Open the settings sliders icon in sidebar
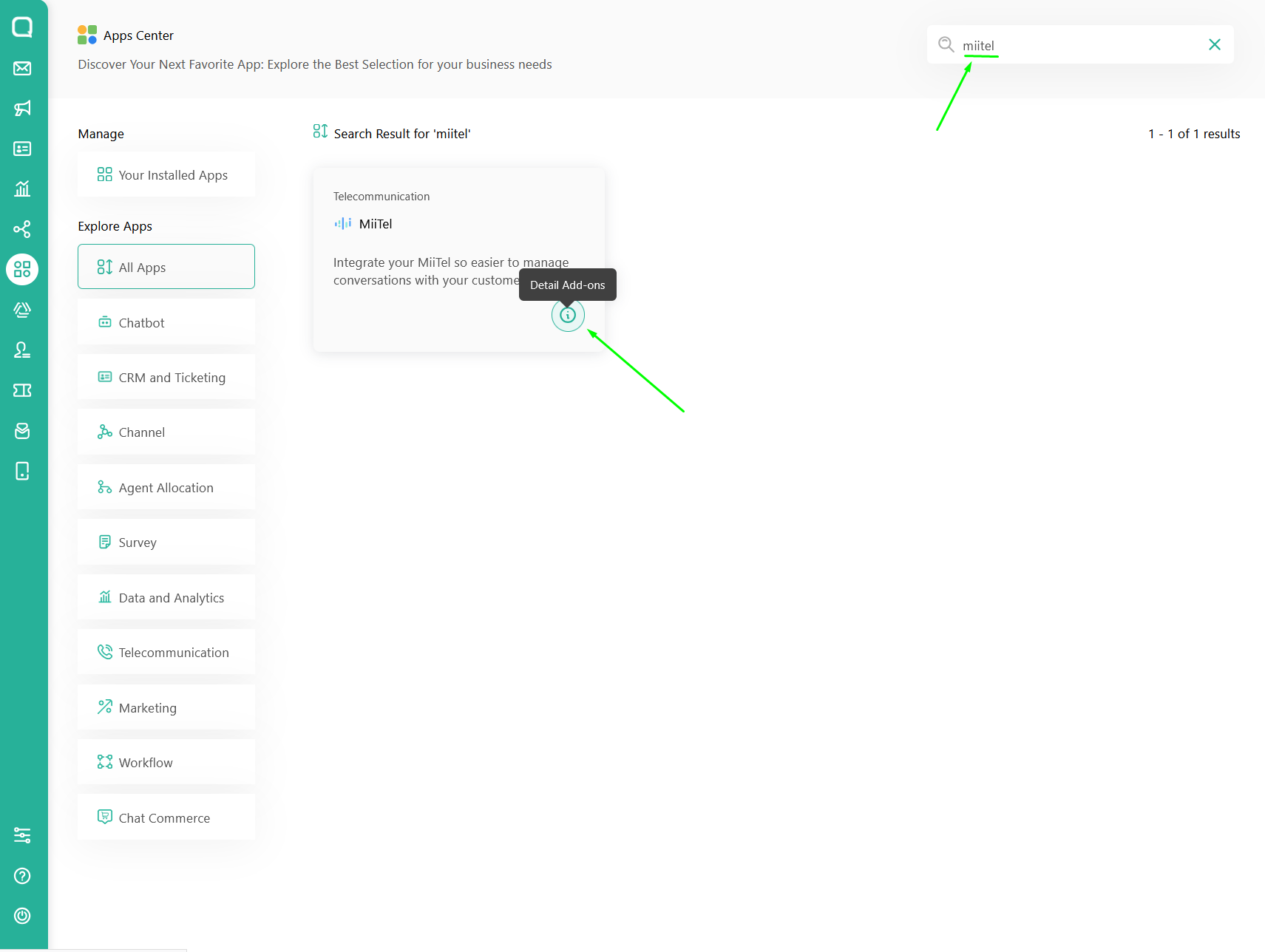Screen dimensions: 1265x952 [x=22, y=835]
